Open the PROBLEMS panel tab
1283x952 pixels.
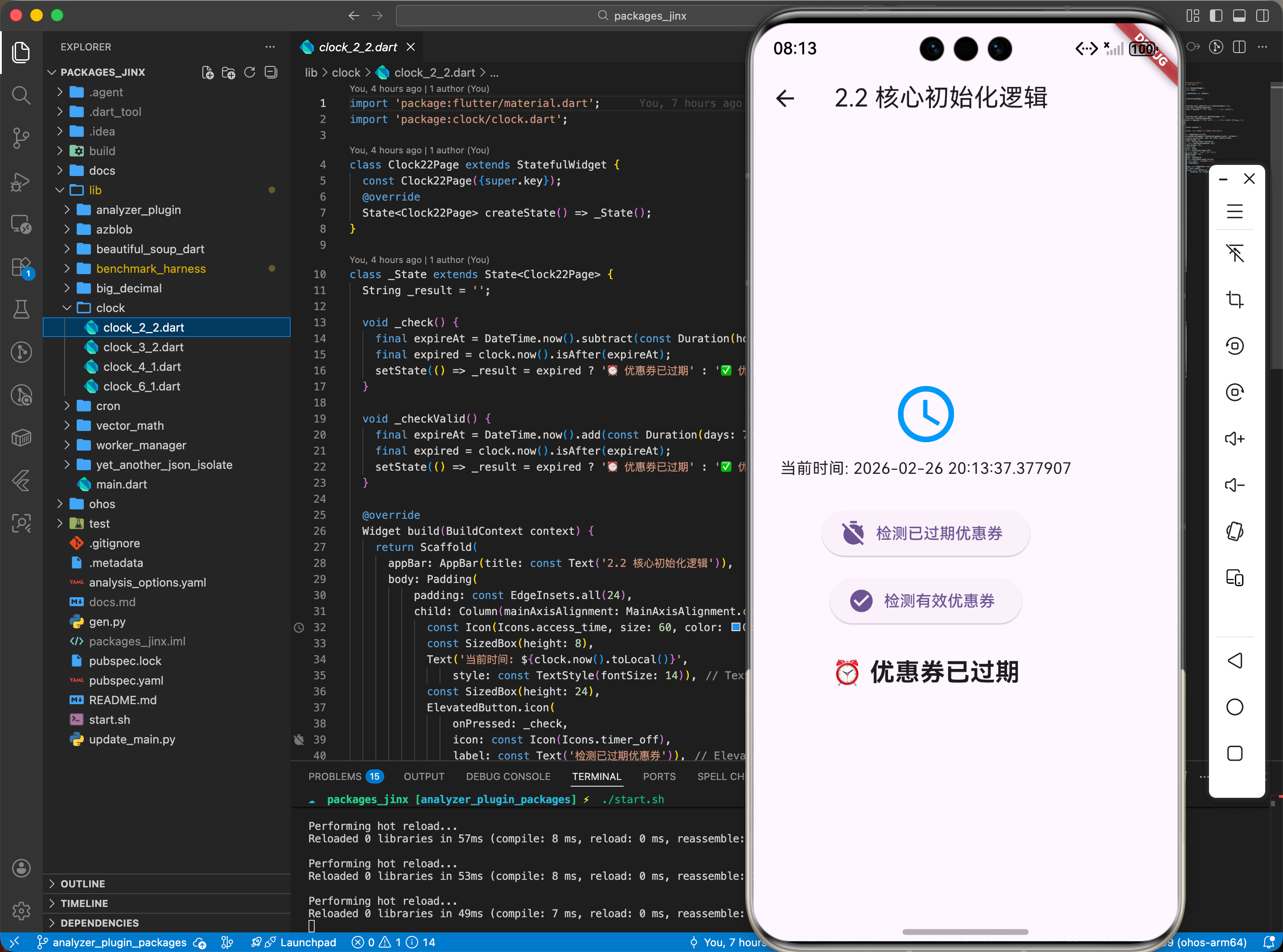[335, 776]
